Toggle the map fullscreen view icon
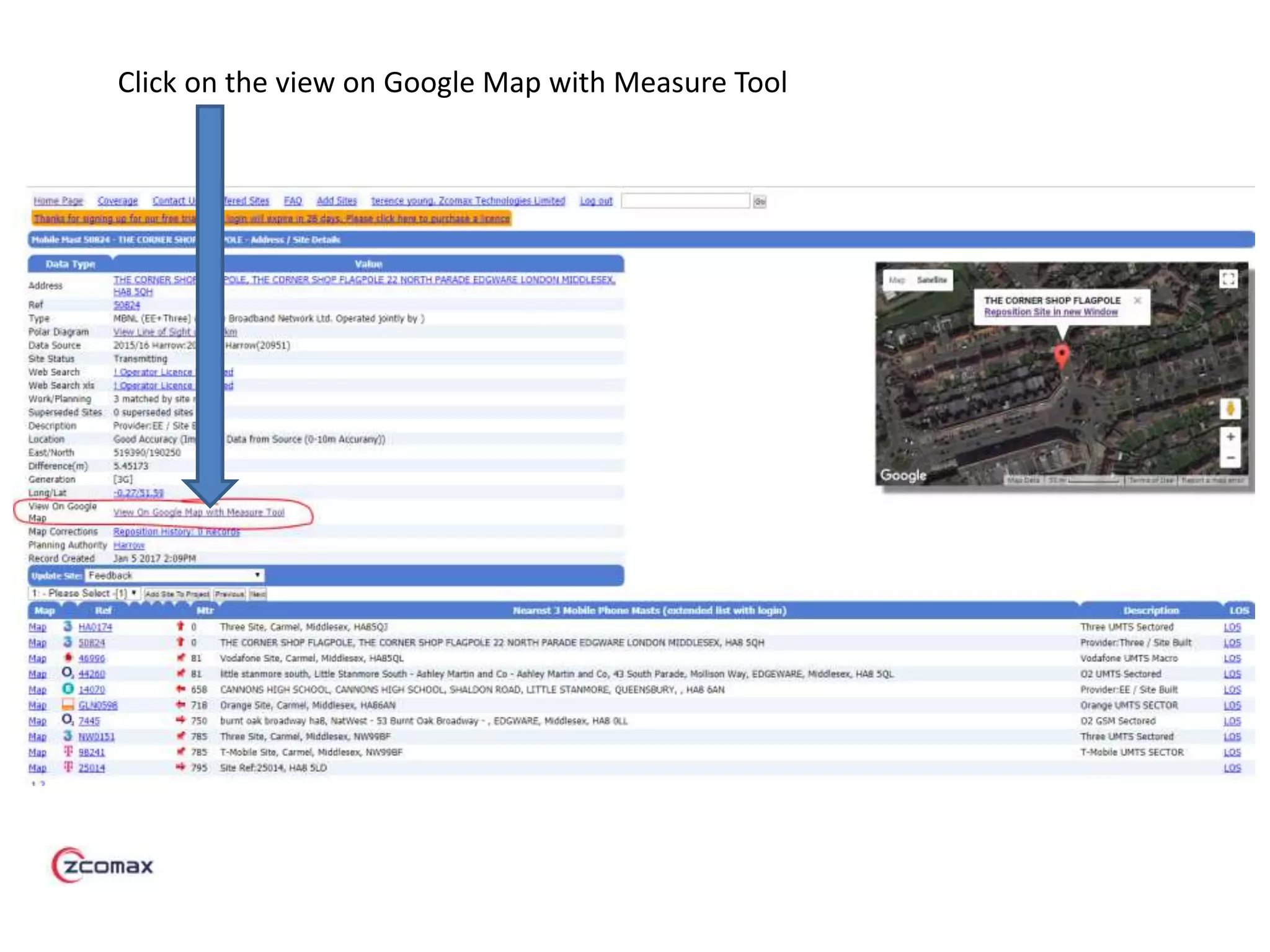The width and height of the screenshot is (1270, 952). [1228, 280]
